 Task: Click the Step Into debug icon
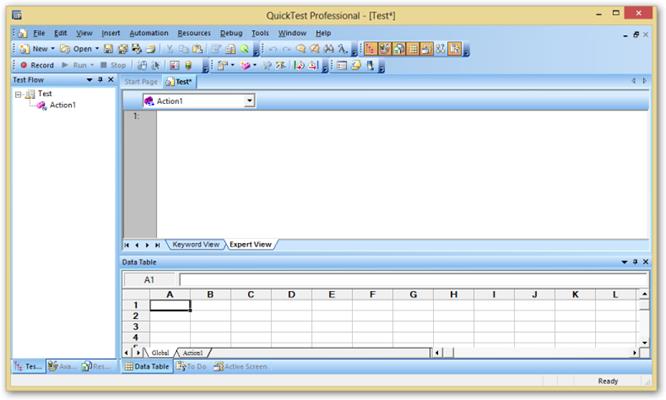(299, 65)
